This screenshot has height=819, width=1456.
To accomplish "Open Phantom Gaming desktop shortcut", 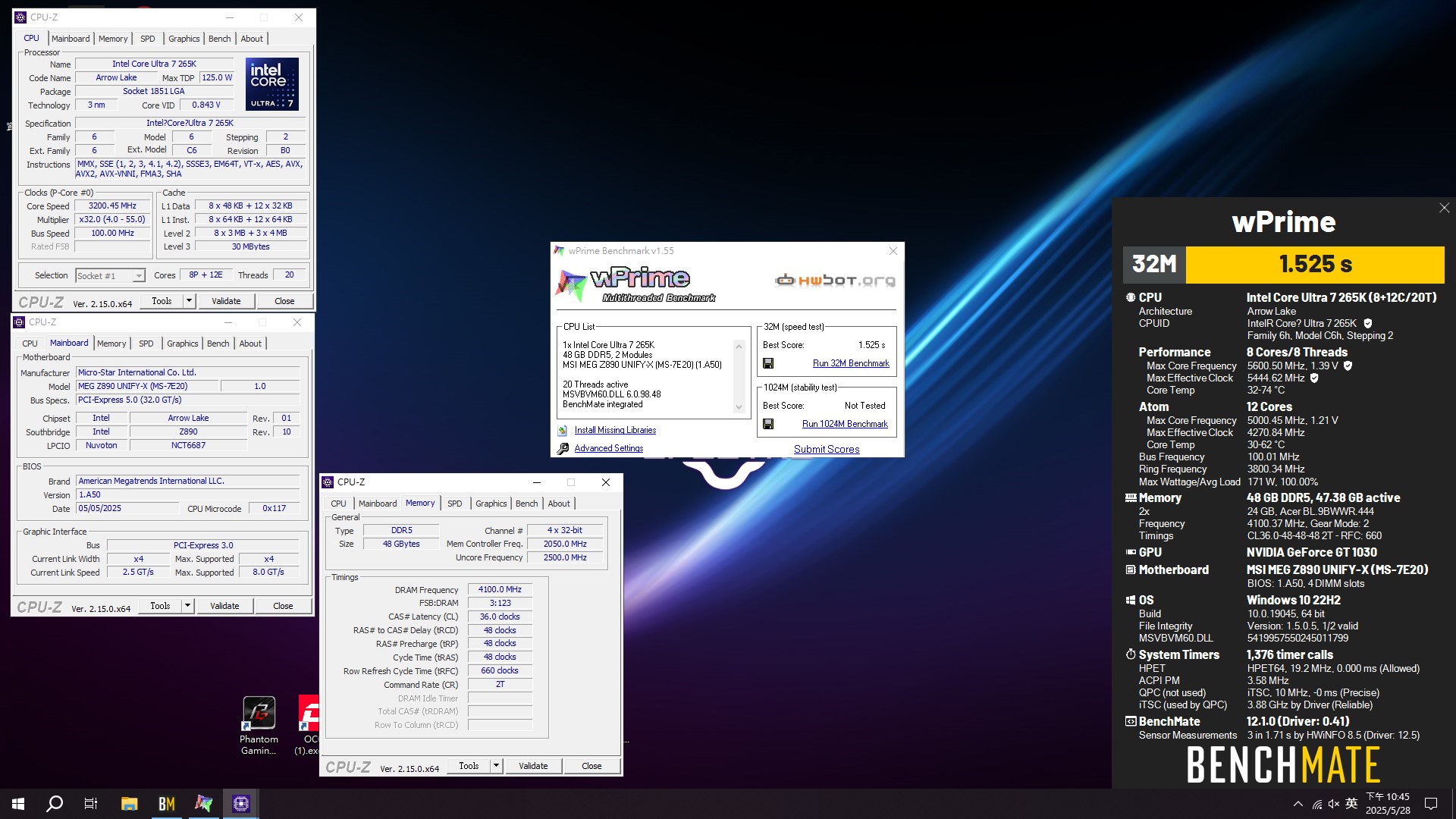I will tap(259, 726).
